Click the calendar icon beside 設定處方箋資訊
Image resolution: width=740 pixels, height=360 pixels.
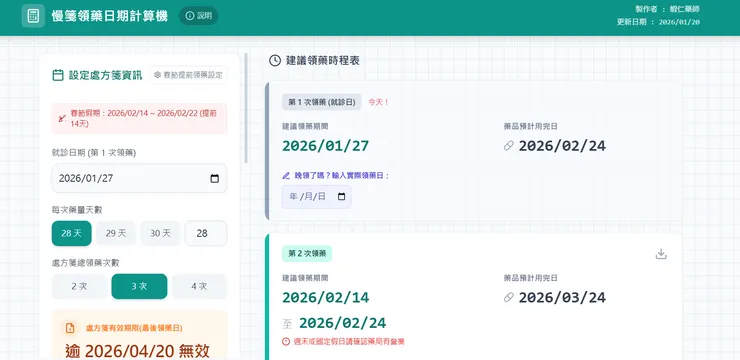[58, 75]
